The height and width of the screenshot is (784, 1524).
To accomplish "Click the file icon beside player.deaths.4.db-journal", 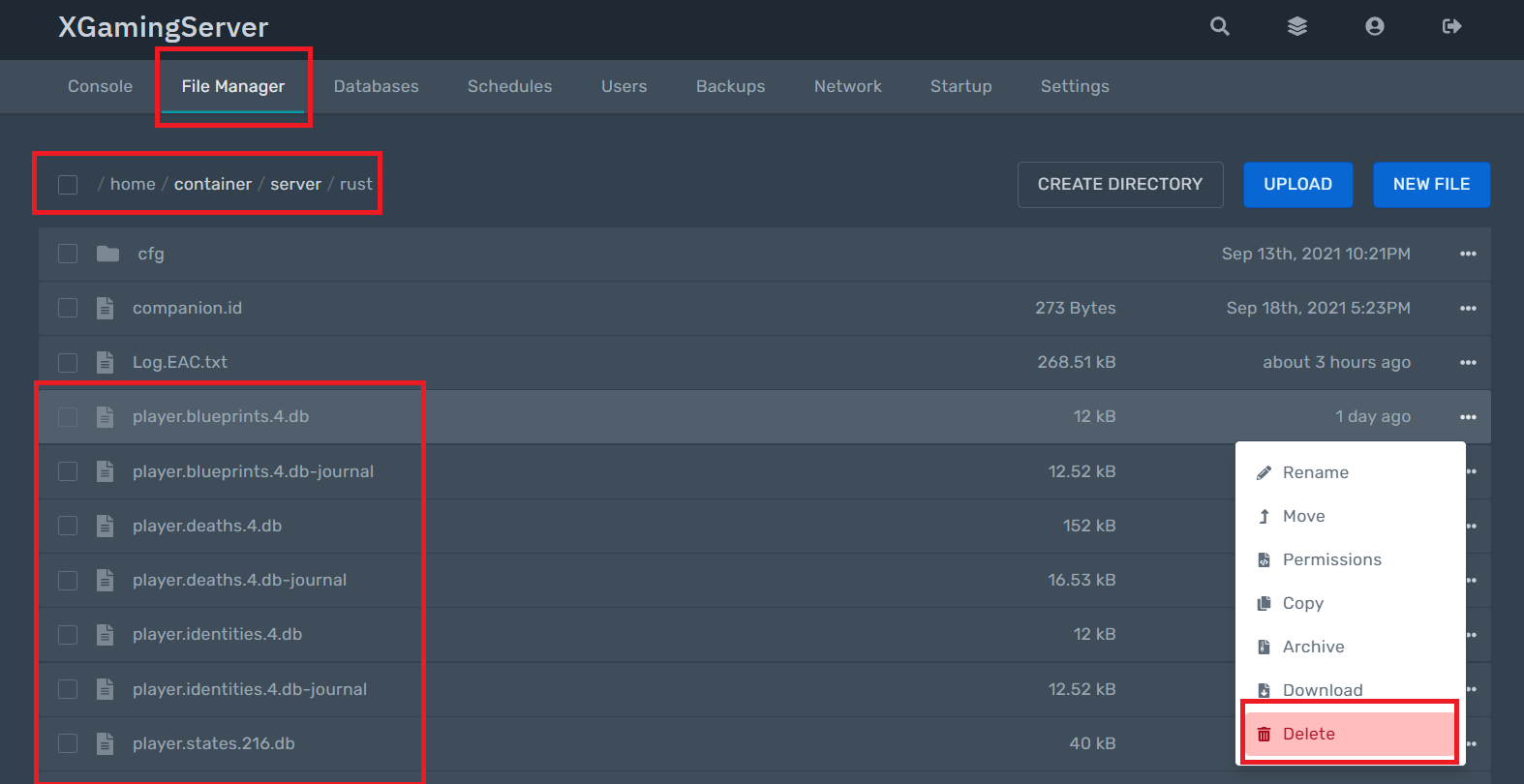I will click(106, 580).
